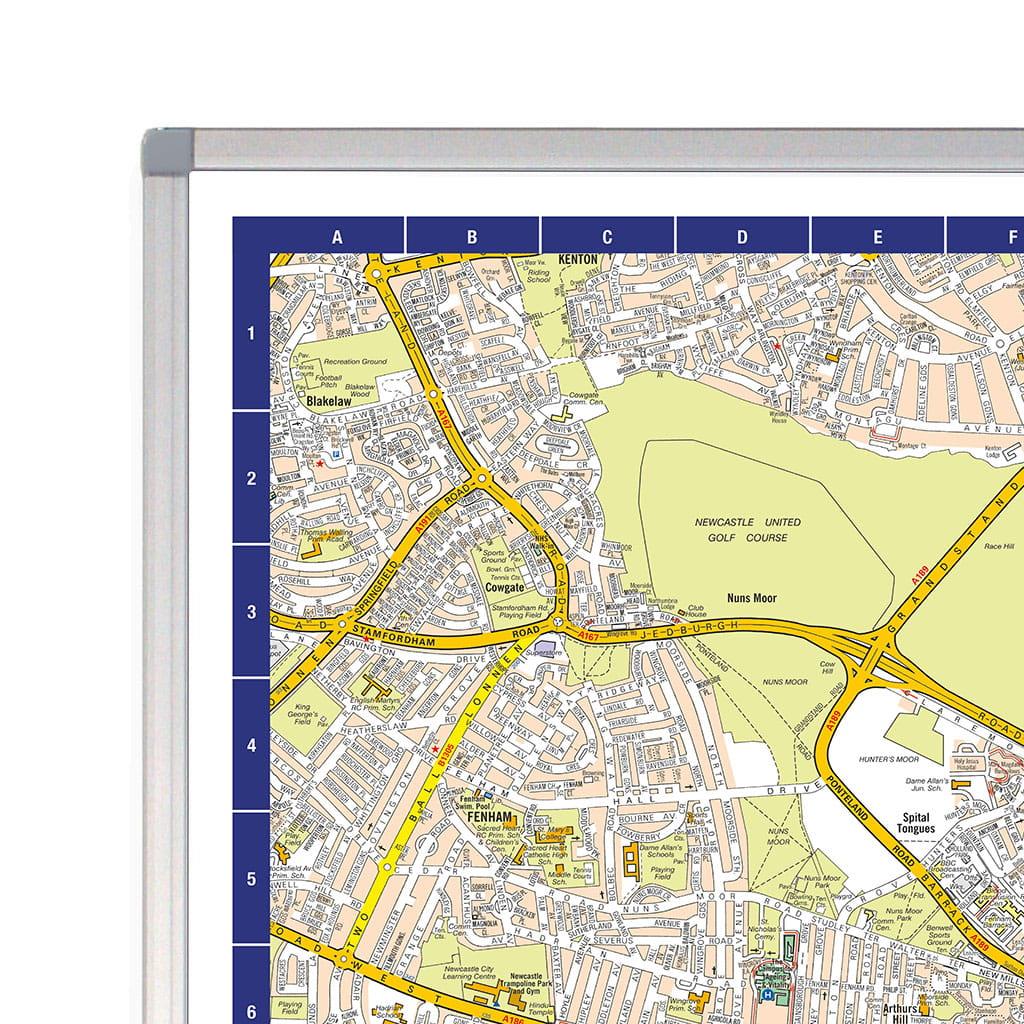Screen dimensions: 1024x1024
Task: Click grid column header A
Action: [x=337, y=237]
